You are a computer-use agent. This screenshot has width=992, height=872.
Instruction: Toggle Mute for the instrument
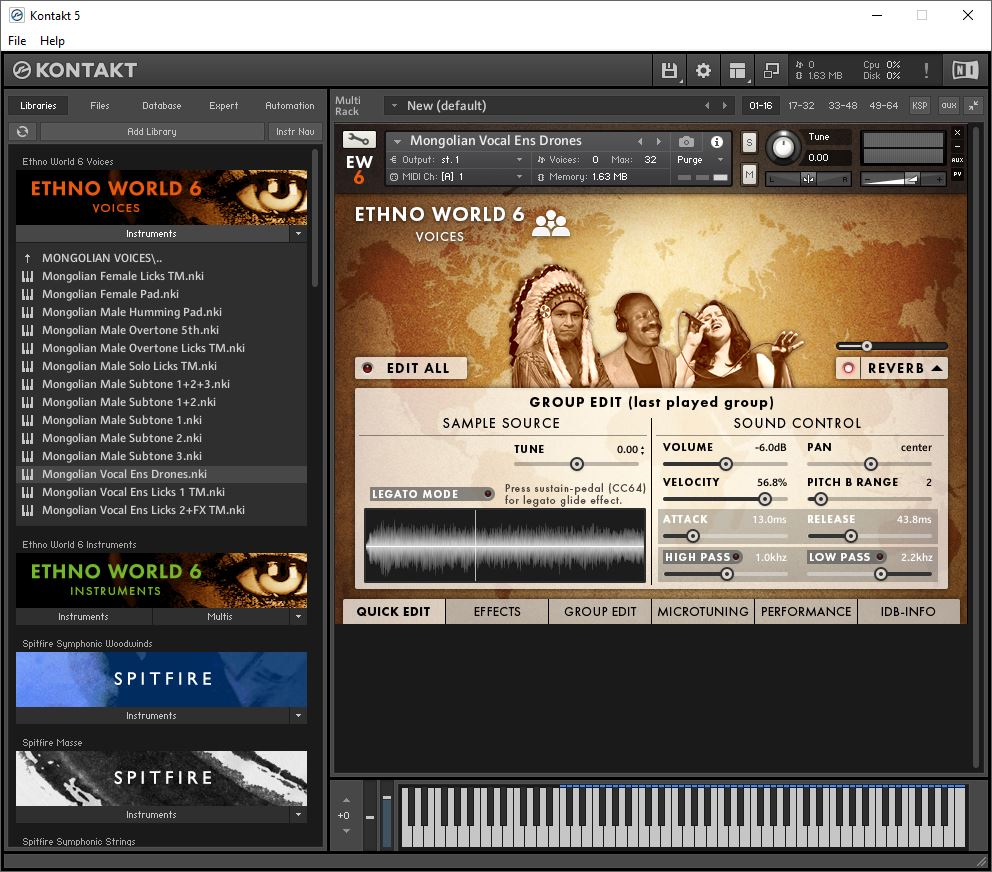point(749,173)
